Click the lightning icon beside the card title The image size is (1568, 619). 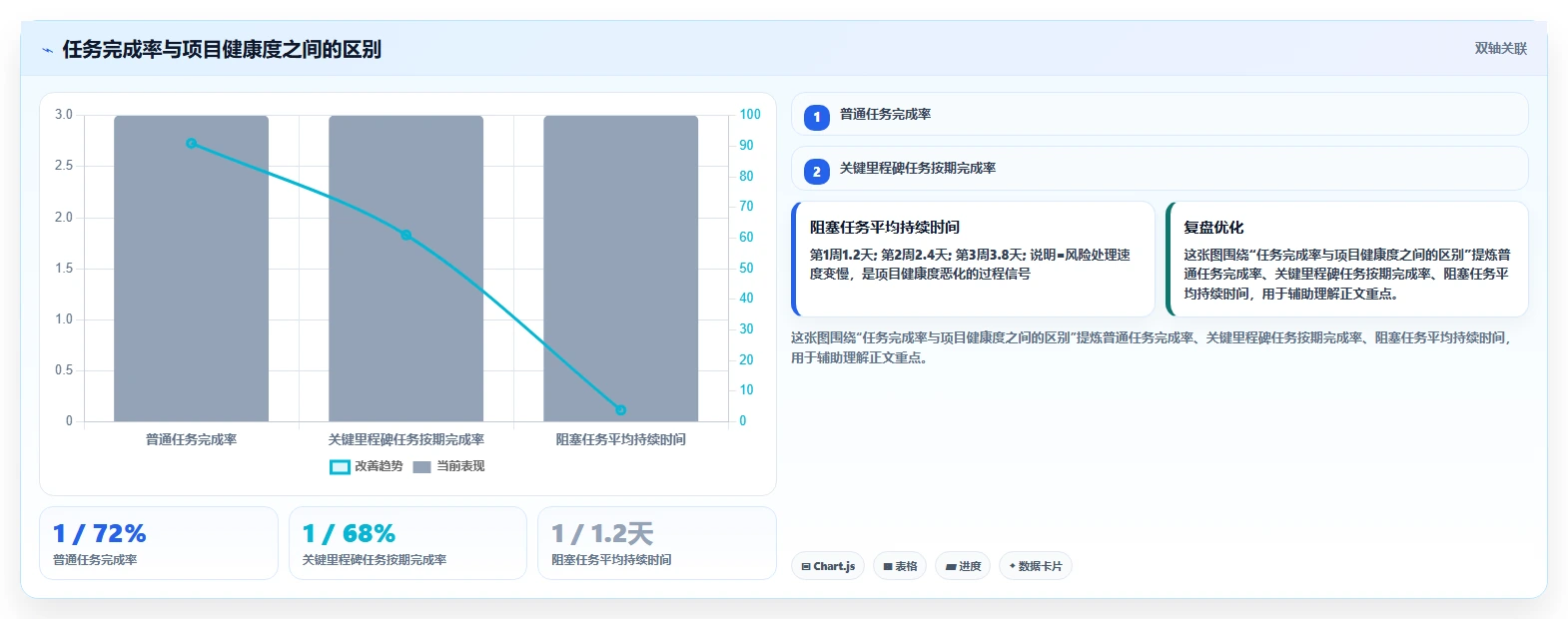pos(47,50)
